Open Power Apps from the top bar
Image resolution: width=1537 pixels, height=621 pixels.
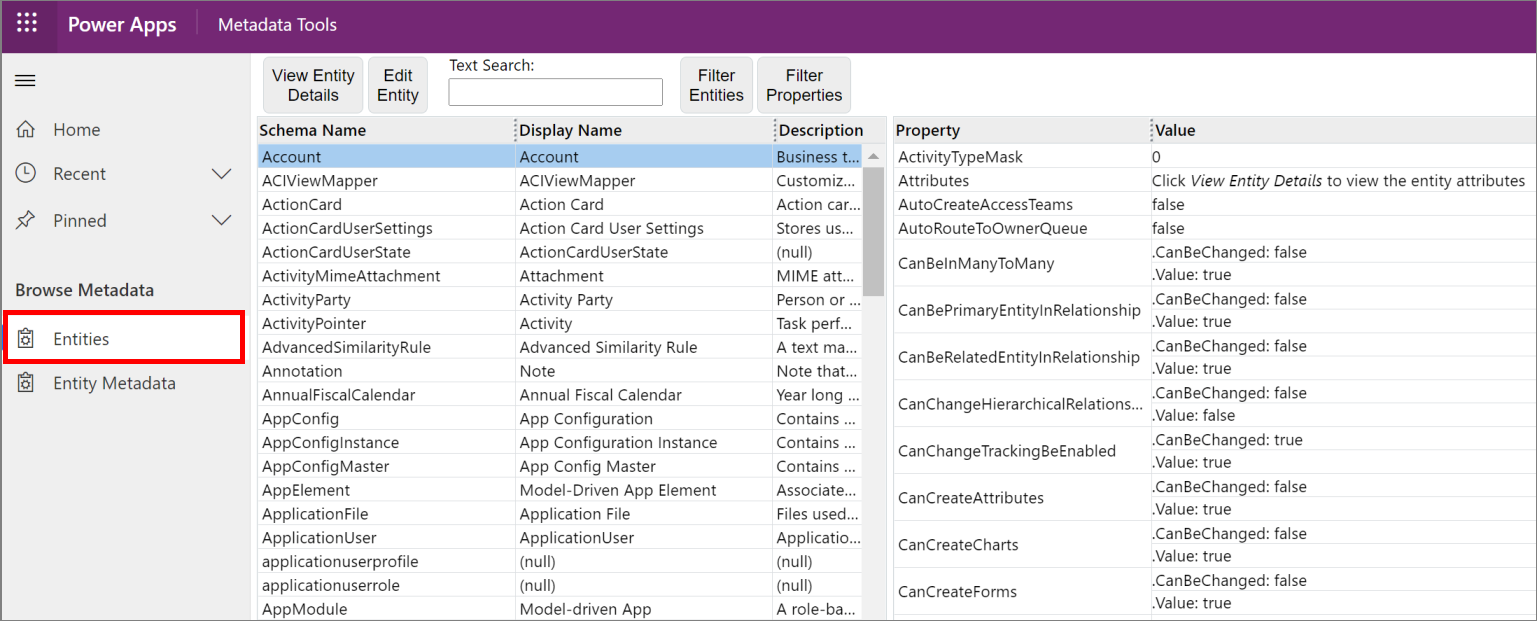pyautogui.click(x=122, y=24)
